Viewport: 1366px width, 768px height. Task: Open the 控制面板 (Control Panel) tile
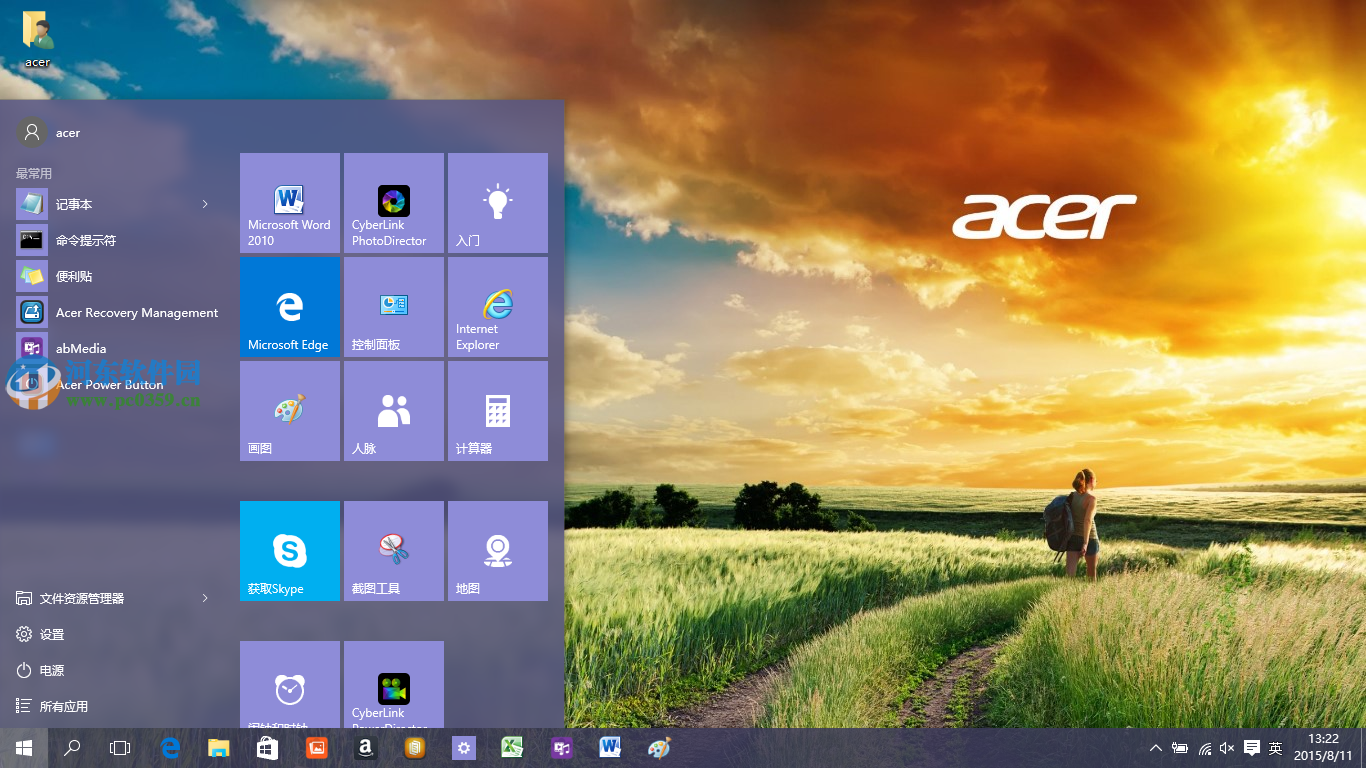393,307
